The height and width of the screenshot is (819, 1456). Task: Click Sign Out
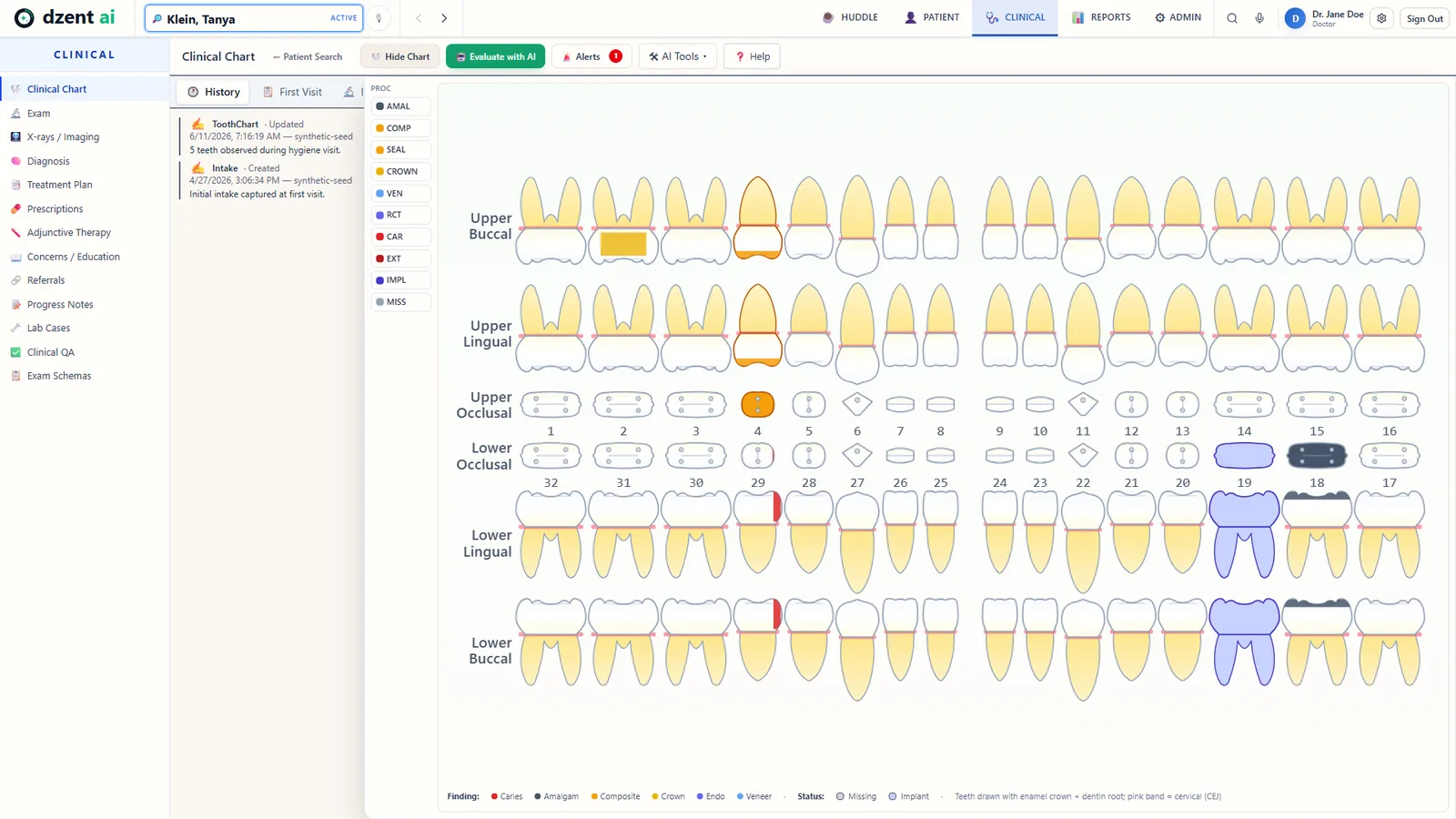click(x=1424, y=18)
